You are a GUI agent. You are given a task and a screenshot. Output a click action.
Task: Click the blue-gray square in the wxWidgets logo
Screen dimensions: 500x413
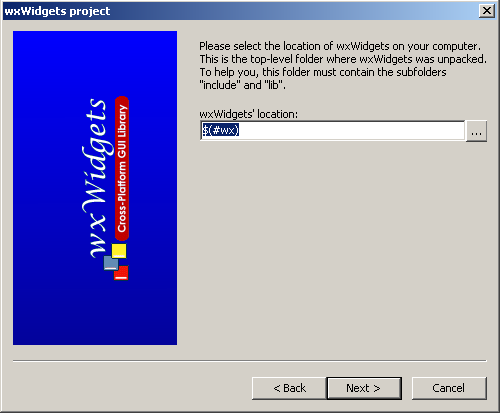(111, 263)
